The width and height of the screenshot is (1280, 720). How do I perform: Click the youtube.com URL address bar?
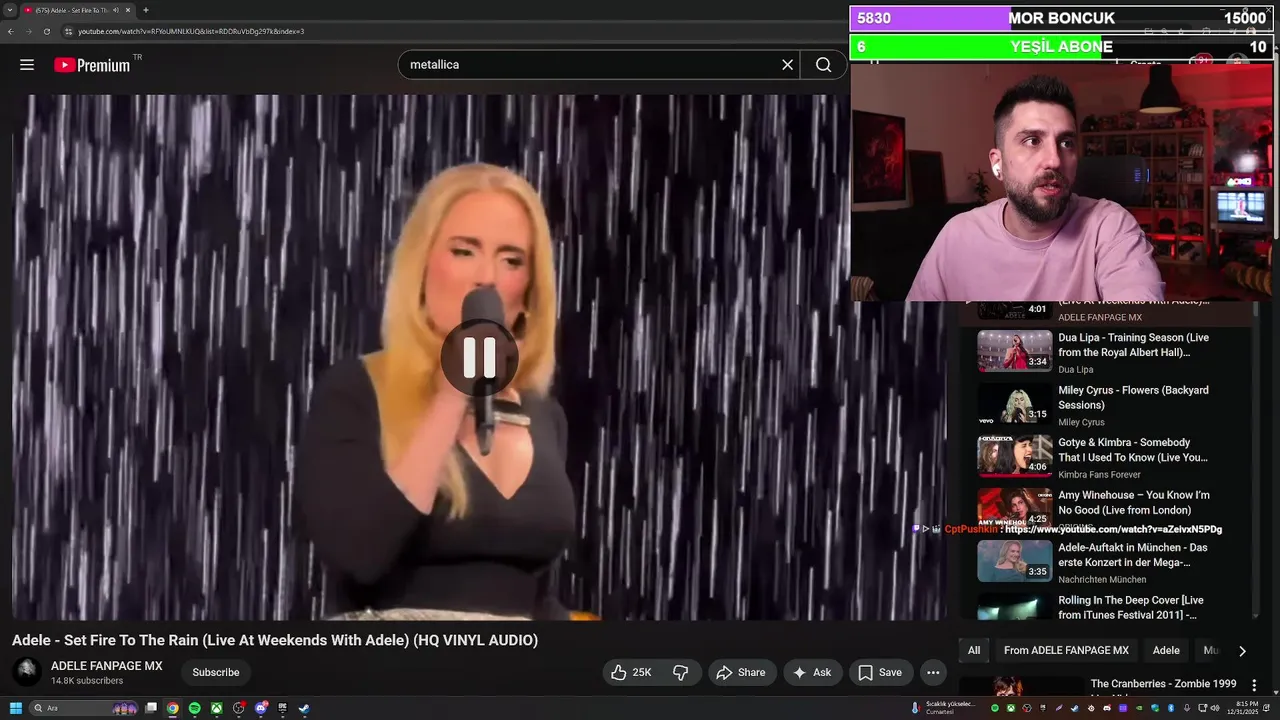tap(191, 31)
